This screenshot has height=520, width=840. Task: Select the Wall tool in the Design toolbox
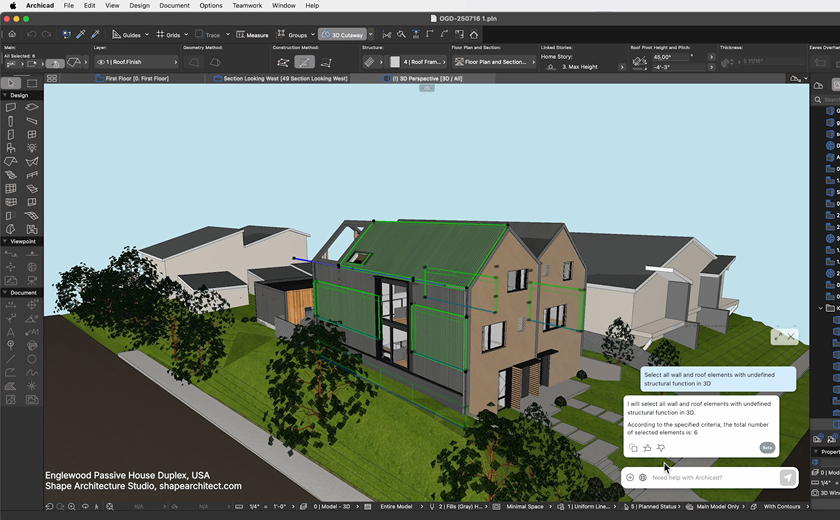click(11, 108)
